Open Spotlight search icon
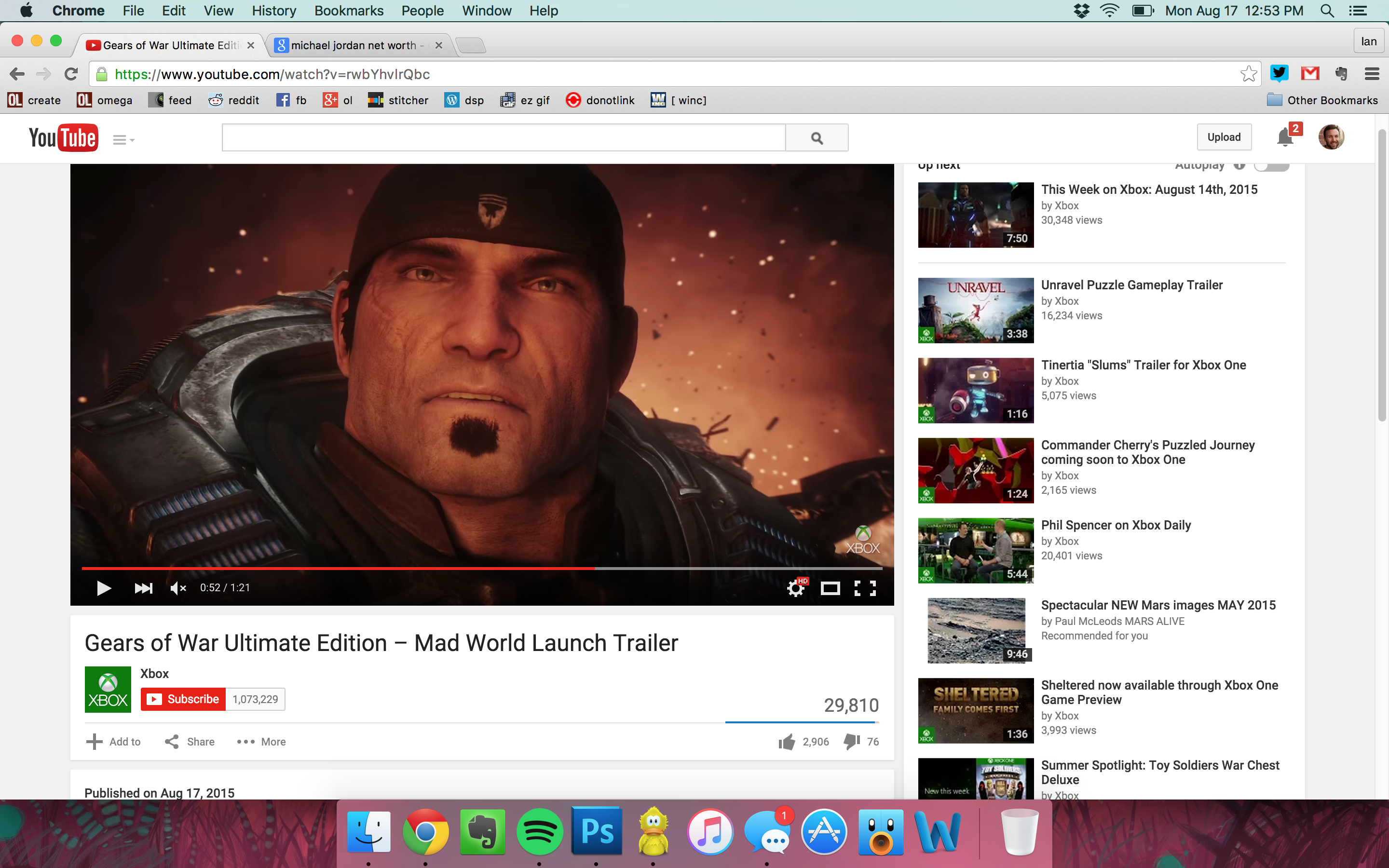The height and width of the screenshot is (868, 1389). [1327, 11]
